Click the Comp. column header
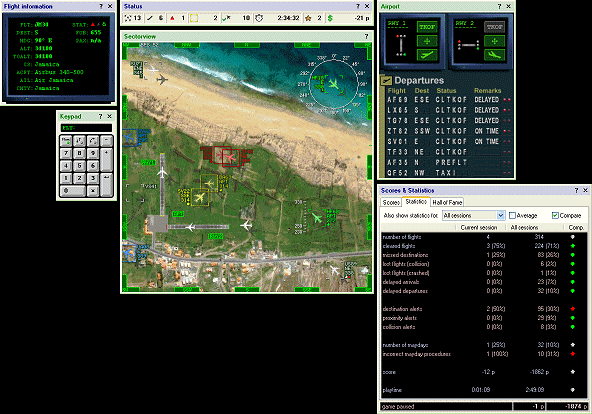 tap(576, 228)
